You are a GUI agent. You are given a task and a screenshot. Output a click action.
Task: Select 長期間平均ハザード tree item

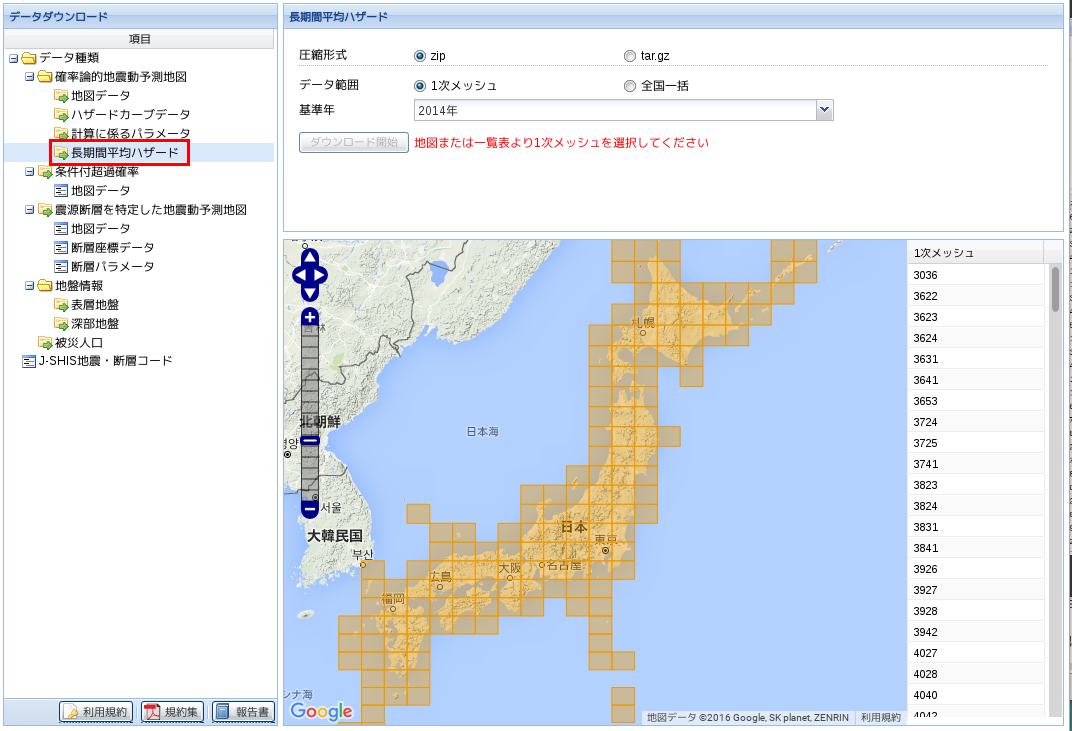coord(124,152)
